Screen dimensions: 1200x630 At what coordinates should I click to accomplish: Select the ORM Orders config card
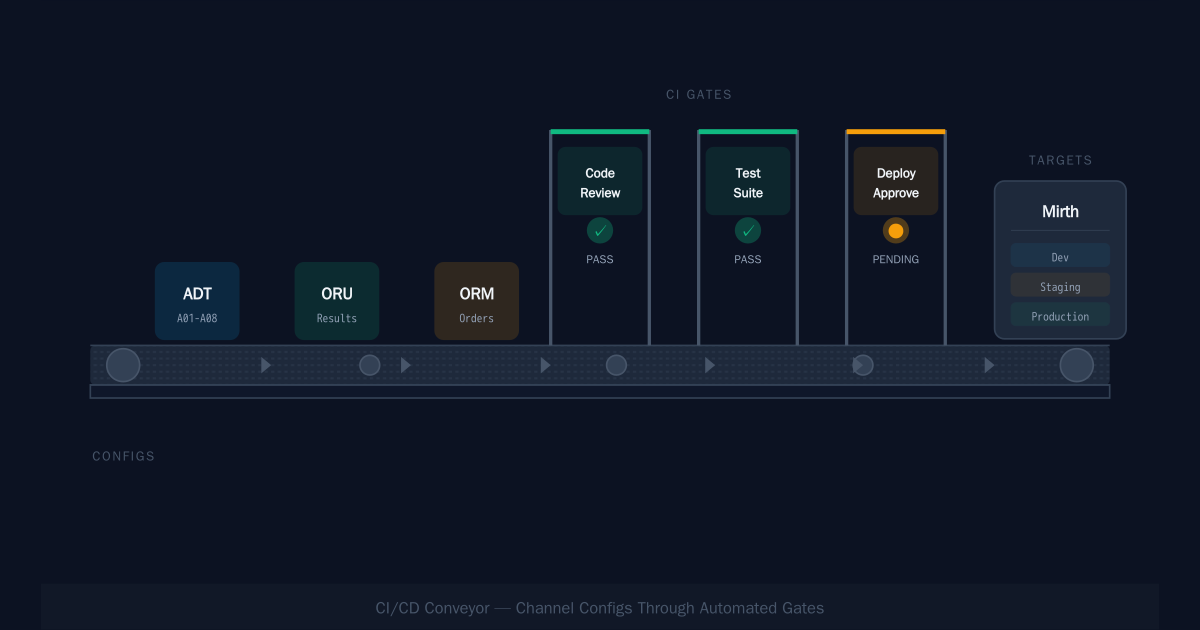pyautogui.click(x=477, y=301)
